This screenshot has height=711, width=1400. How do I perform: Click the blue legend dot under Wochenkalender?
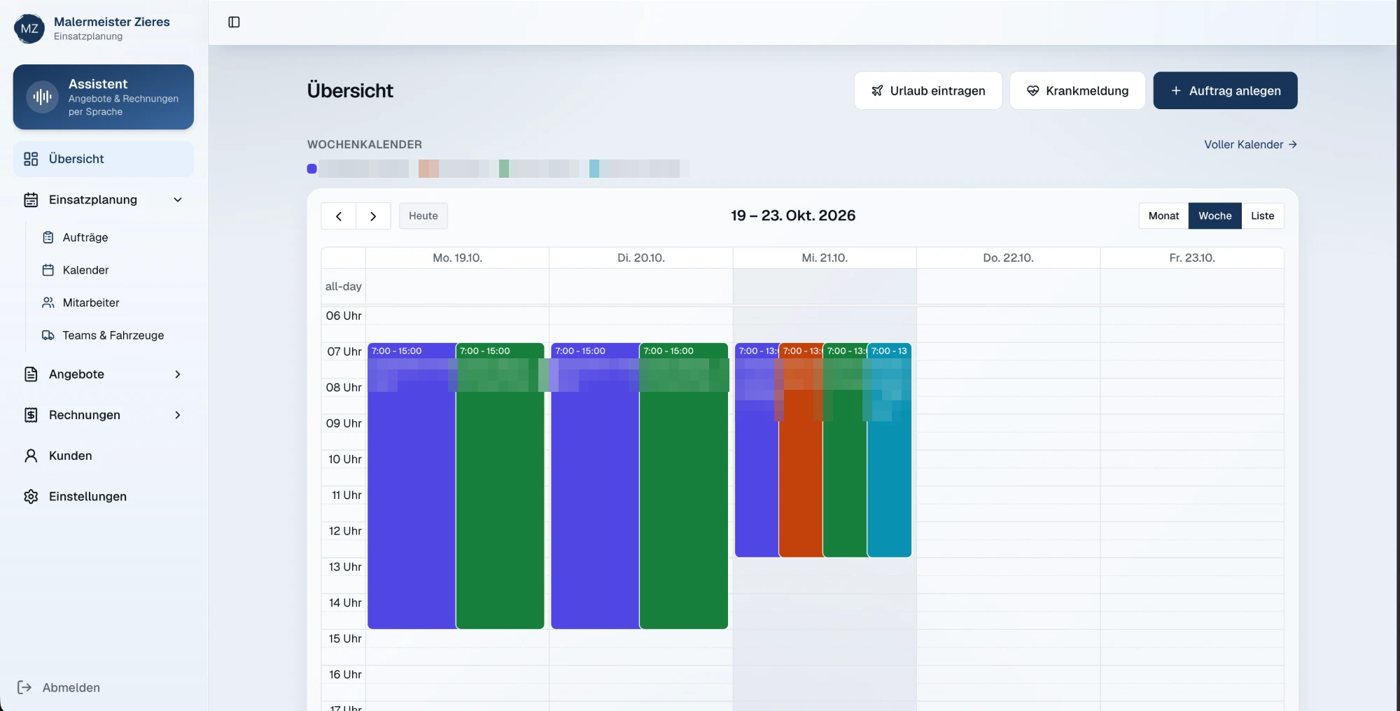click(x=312, y=169)
